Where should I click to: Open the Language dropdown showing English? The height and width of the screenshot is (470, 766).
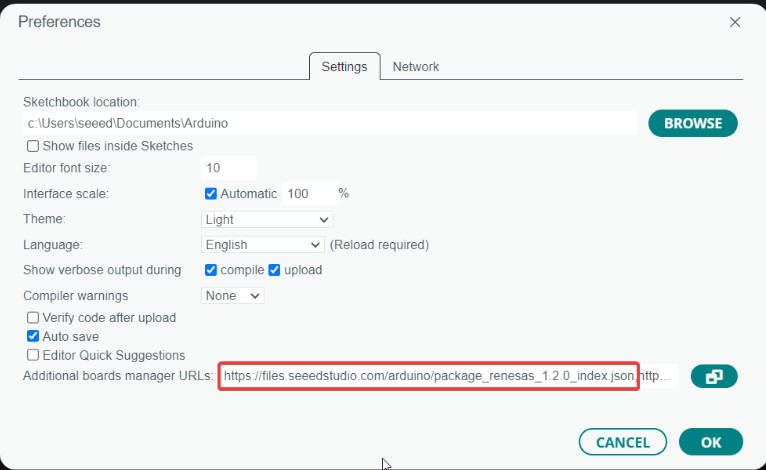pos(262,245)
